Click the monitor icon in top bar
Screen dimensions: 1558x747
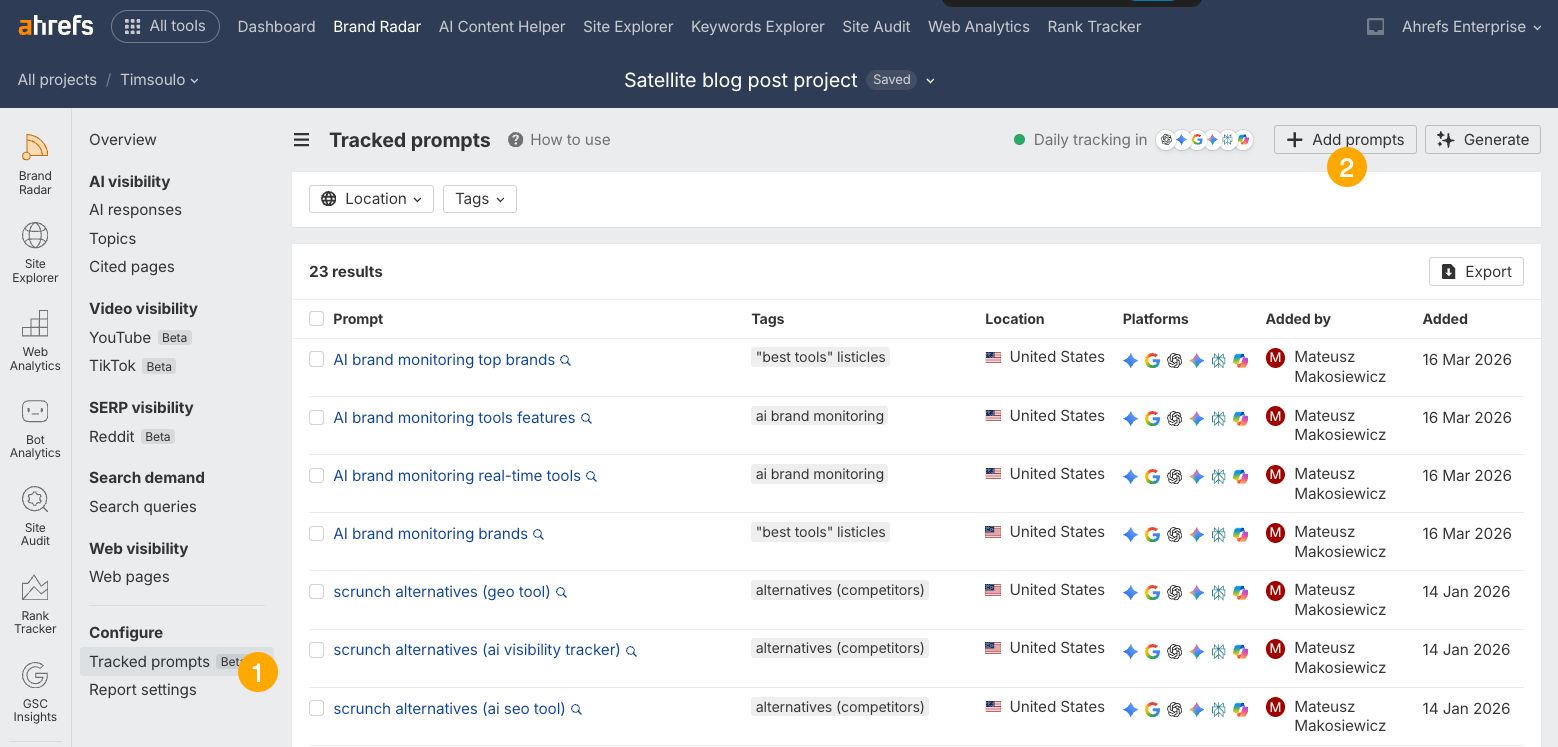[x=1376, y=27]
